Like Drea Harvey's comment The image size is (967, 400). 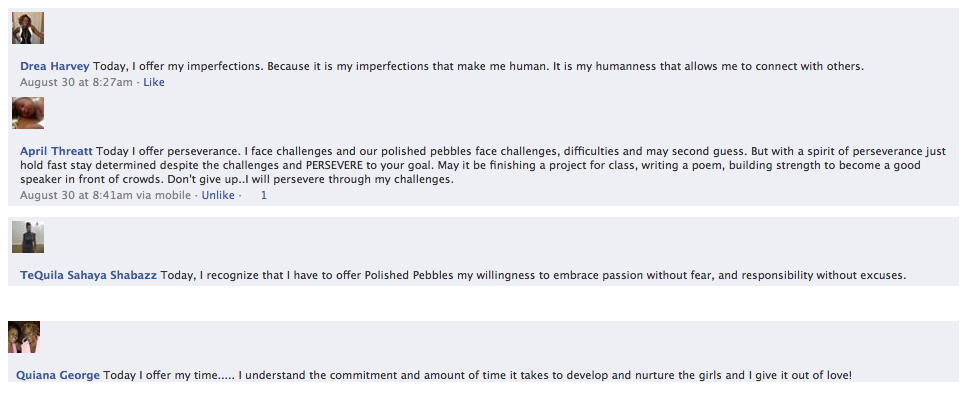154,82
